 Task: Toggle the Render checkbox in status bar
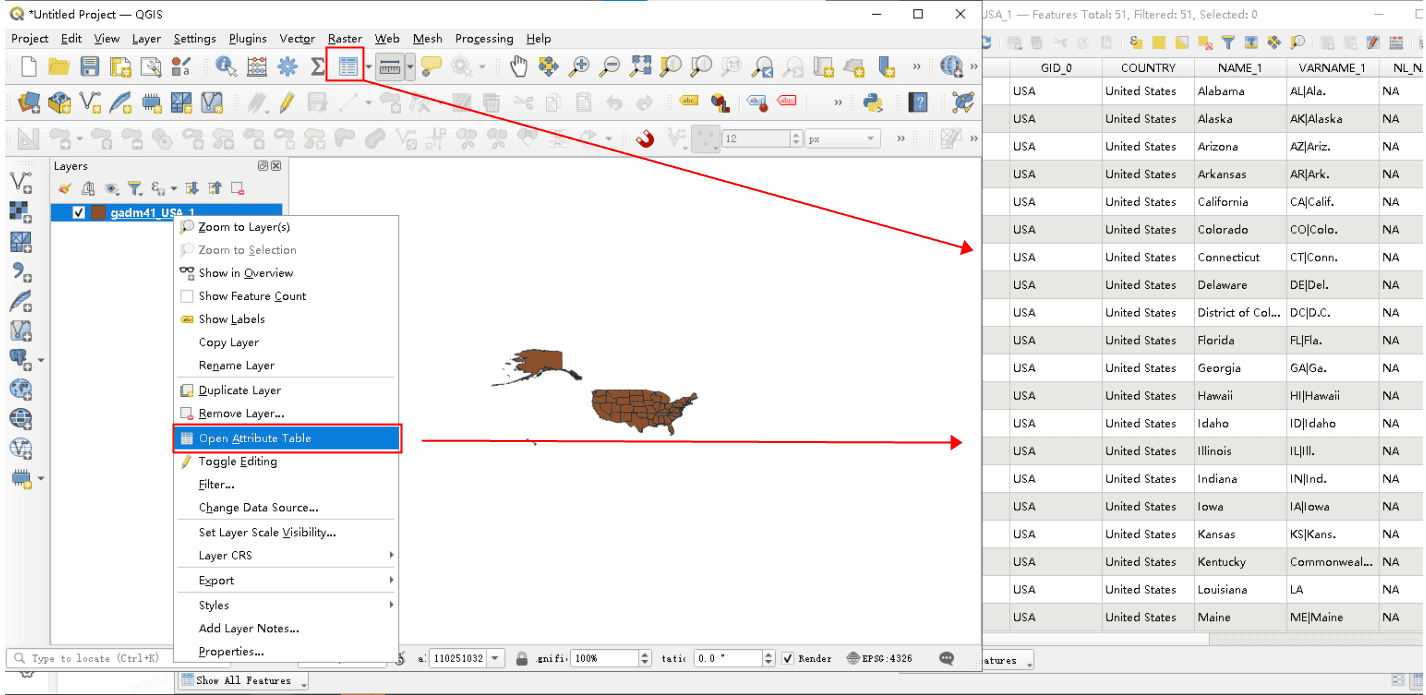(788, 658)
